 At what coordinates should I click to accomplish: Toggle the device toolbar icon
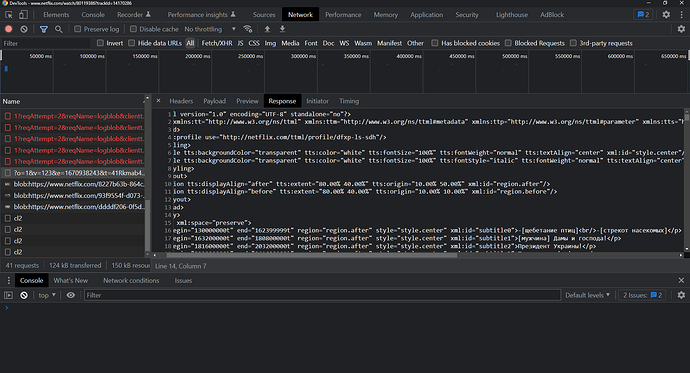23,15
